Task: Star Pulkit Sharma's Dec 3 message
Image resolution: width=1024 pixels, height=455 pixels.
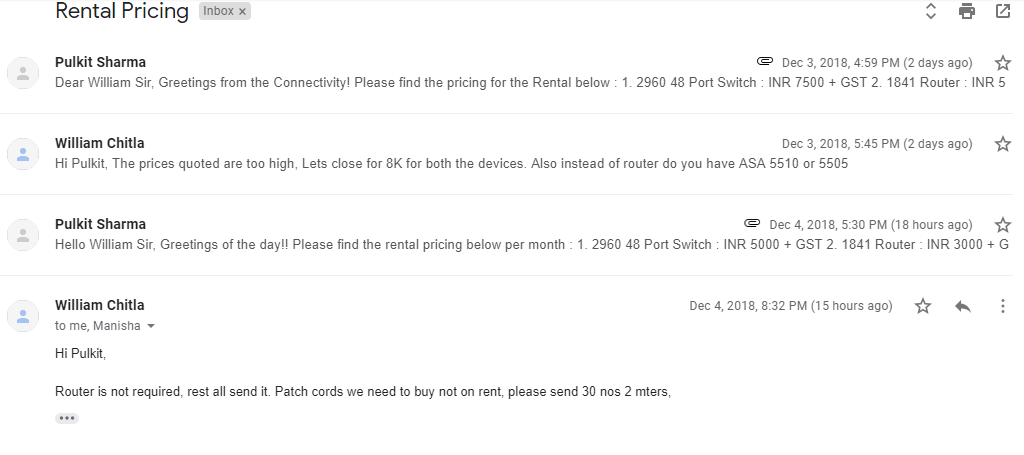Action: 1003,63
